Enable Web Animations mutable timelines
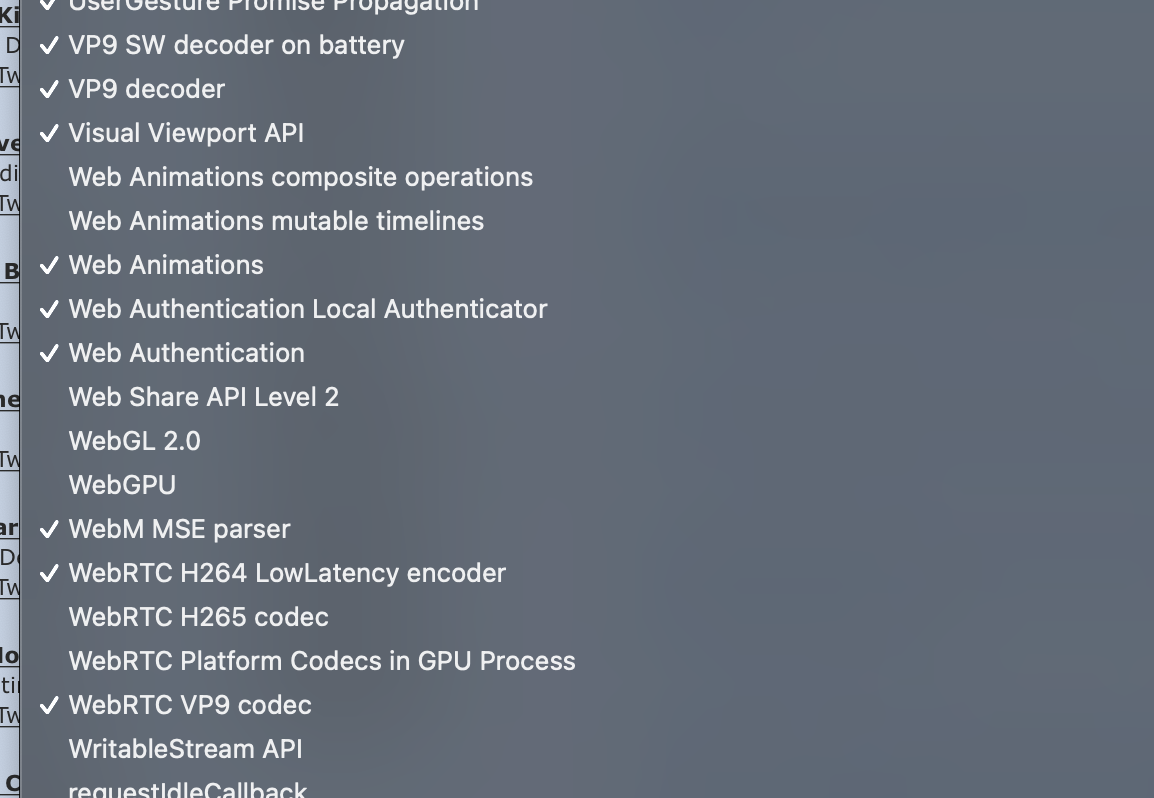This screenshot has height=798, width=1154. pyautogui.click(x=276, y=221)
